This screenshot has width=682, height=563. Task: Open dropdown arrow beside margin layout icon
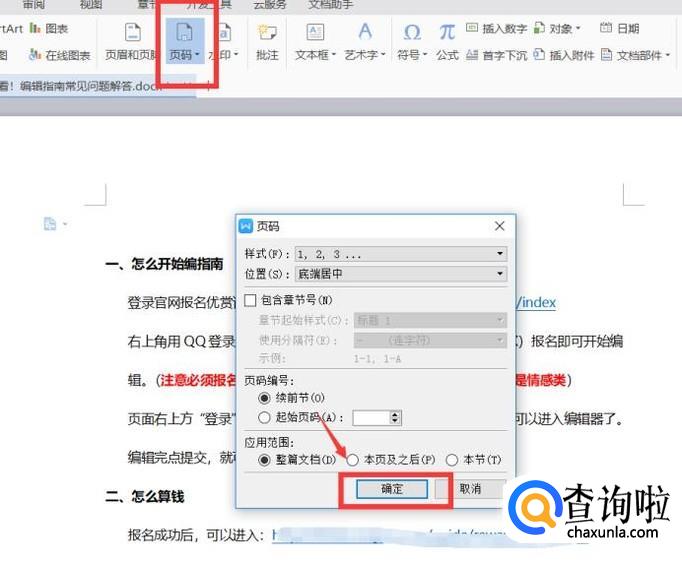[65, 224]
